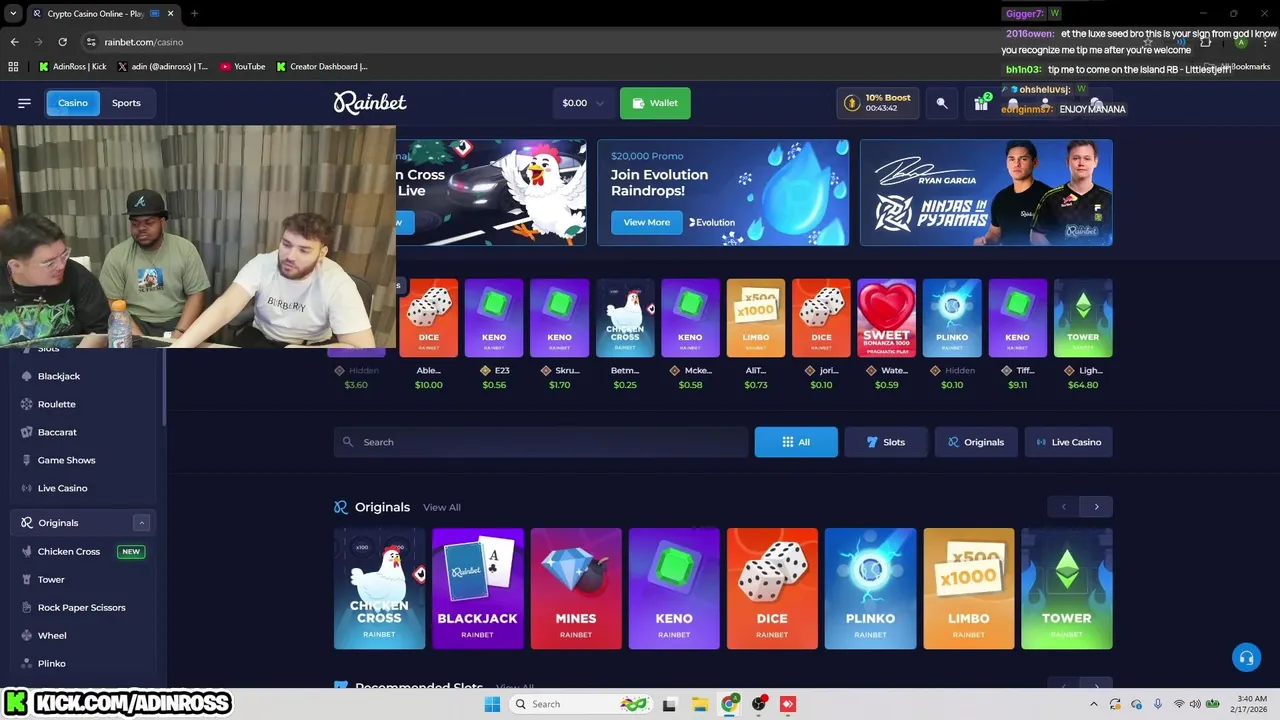The image size is (1280, 720).
Task: Click the rainbet.com address bar
Action: (143, 42)
